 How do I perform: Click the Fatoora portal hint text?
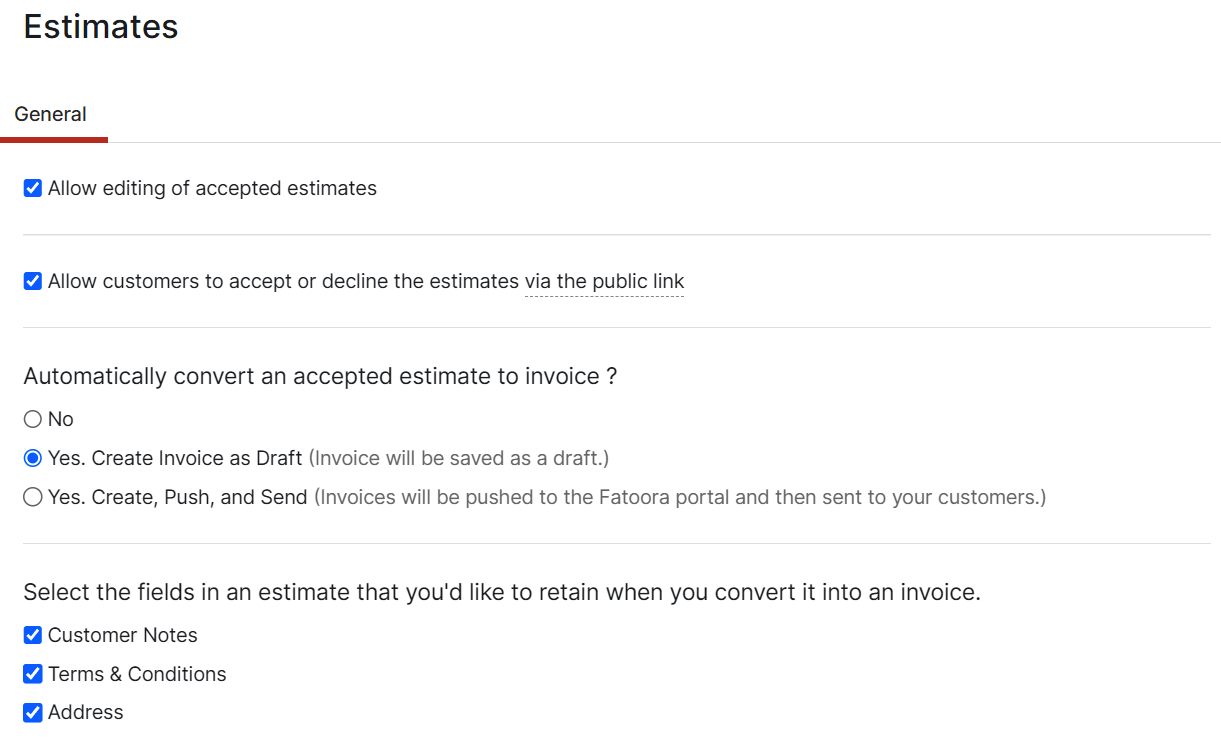680,498
